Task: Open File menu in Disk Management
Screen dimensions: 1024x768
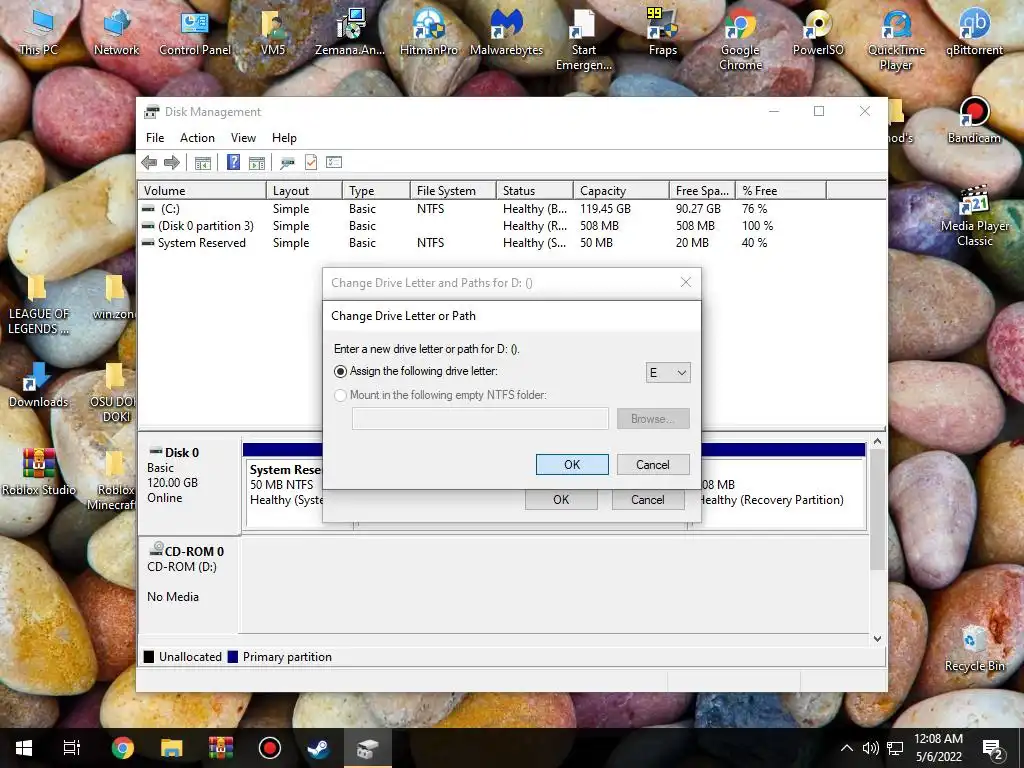Action: pyautogui.click(x=155, y=138)
